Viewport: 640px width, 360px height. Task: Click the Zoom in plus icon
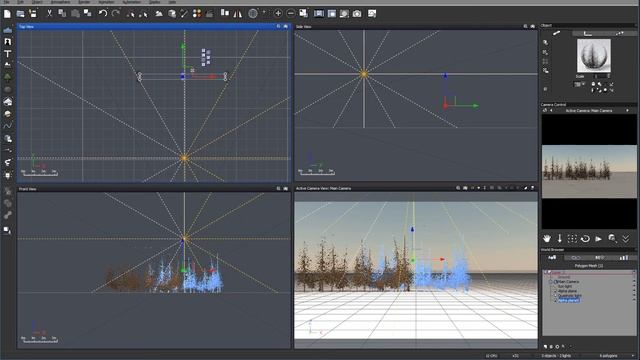pyautogui.click(x=278, y=13)
